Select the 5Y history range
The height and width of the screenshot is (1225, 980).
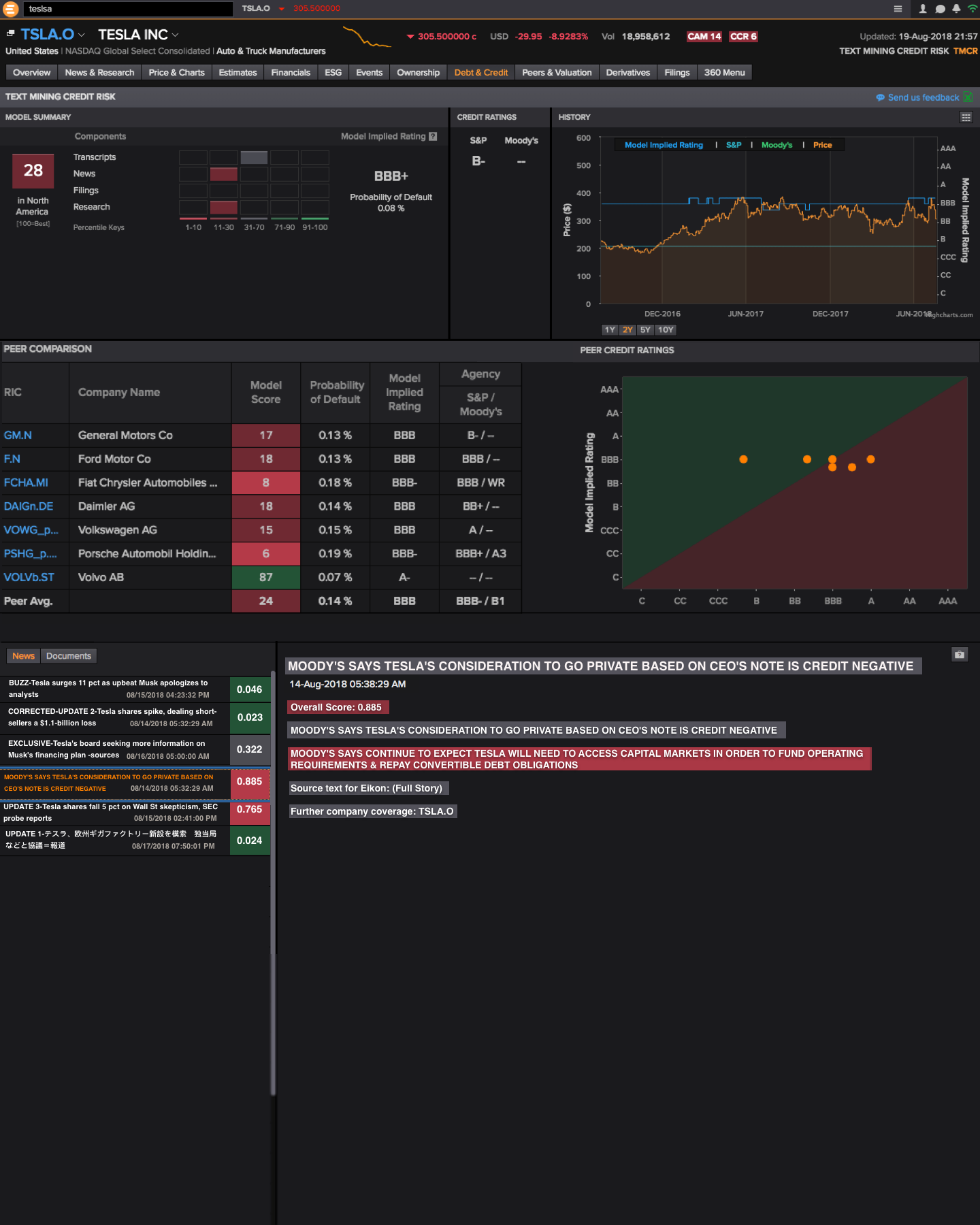pyautogui.click(x=645, y=329)
